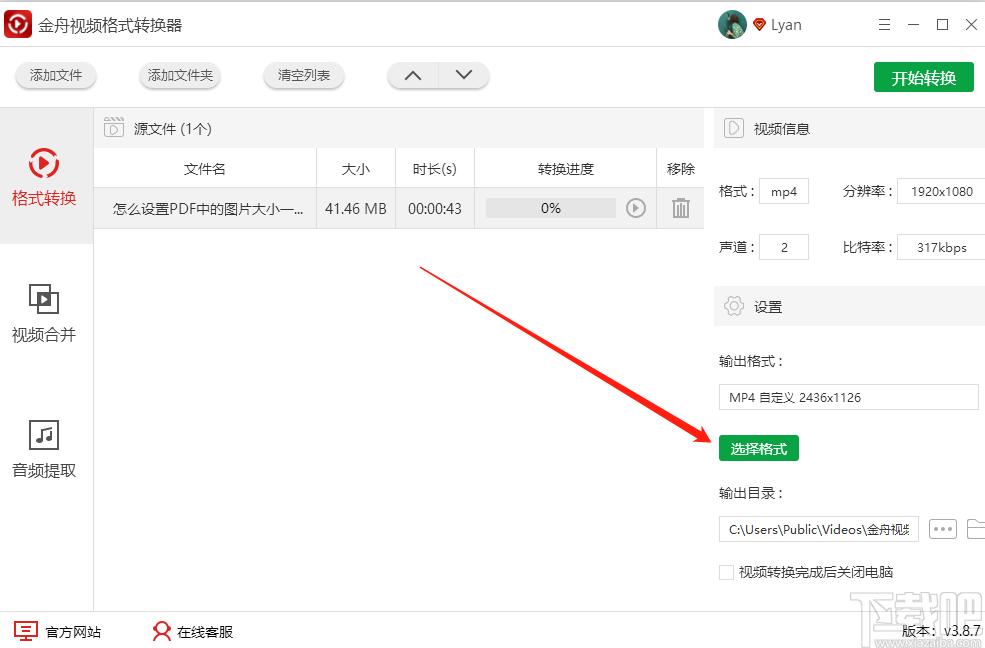This screenshot has height=648, width=985.
Task: Browse output directory with three-dots button
Action: [942, 529]
